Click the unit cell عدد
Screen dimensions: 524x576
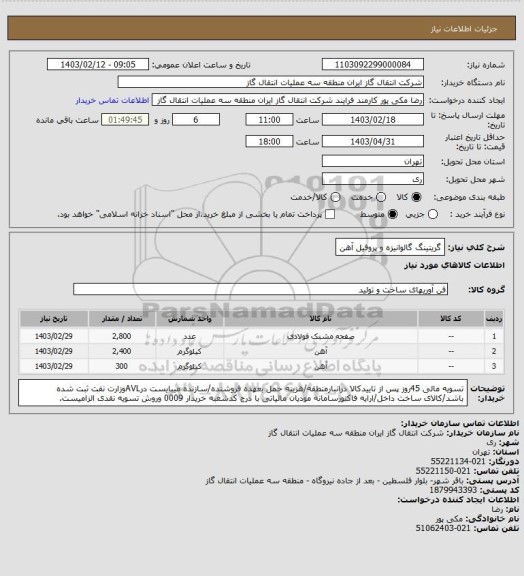click(x=190, y=336)
